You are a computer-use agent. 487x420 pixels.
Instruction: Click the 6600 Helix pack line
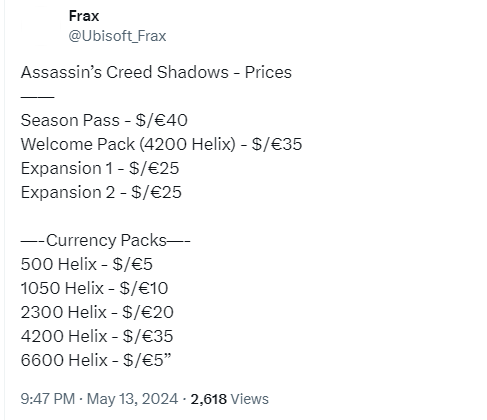point(96,360)
